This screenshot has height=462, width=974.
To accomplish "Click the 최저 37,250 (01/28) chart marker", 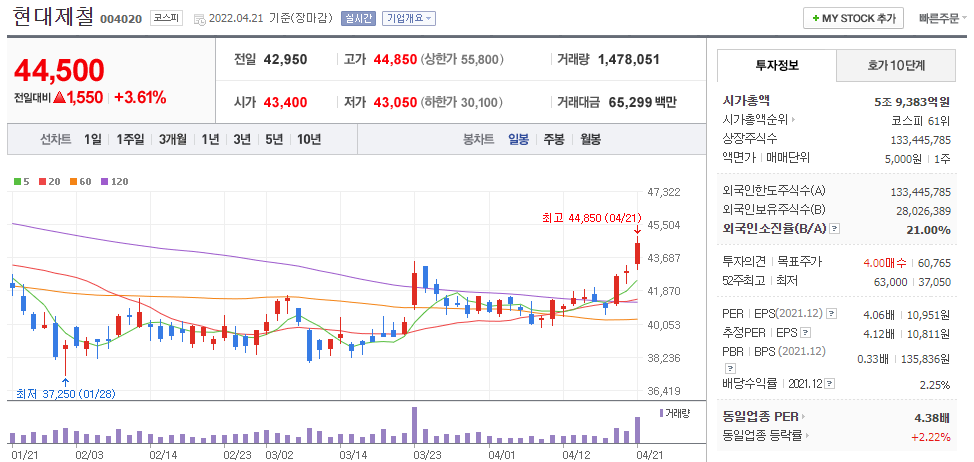I will tap(66, 393).
